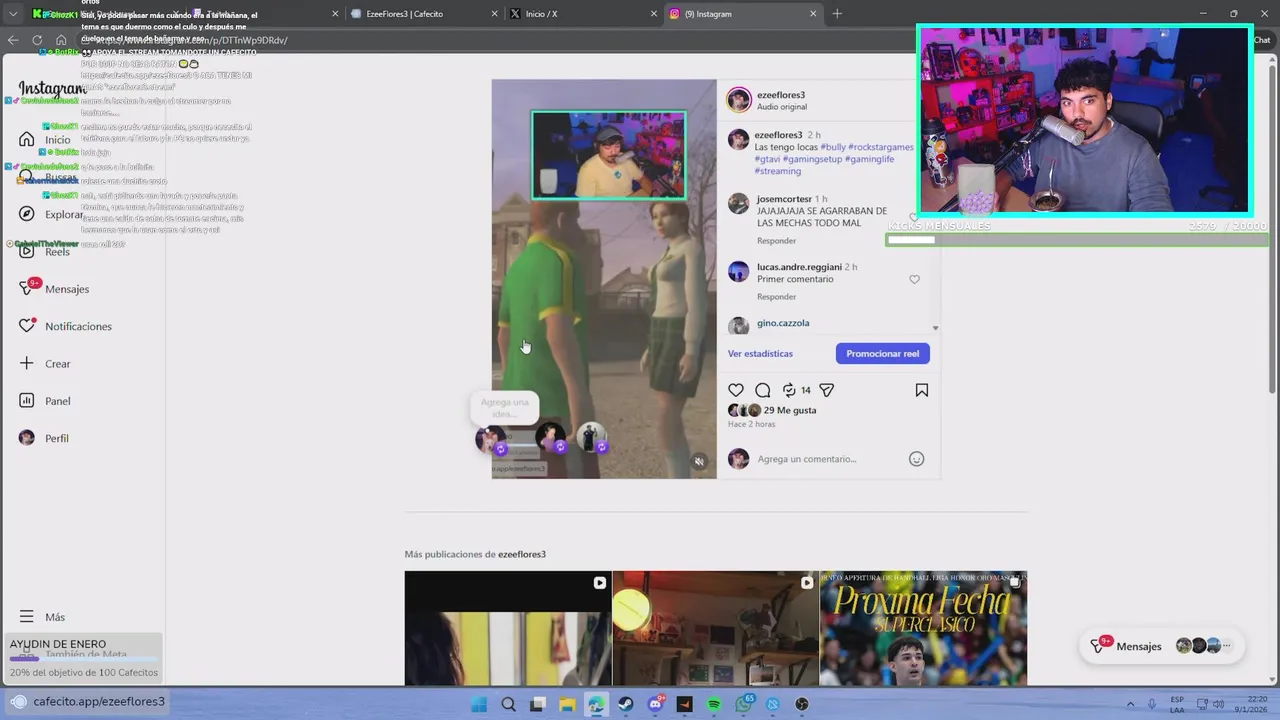Open Spotify from the taskbar
1280x720 pixels.
tap(714, 704)
